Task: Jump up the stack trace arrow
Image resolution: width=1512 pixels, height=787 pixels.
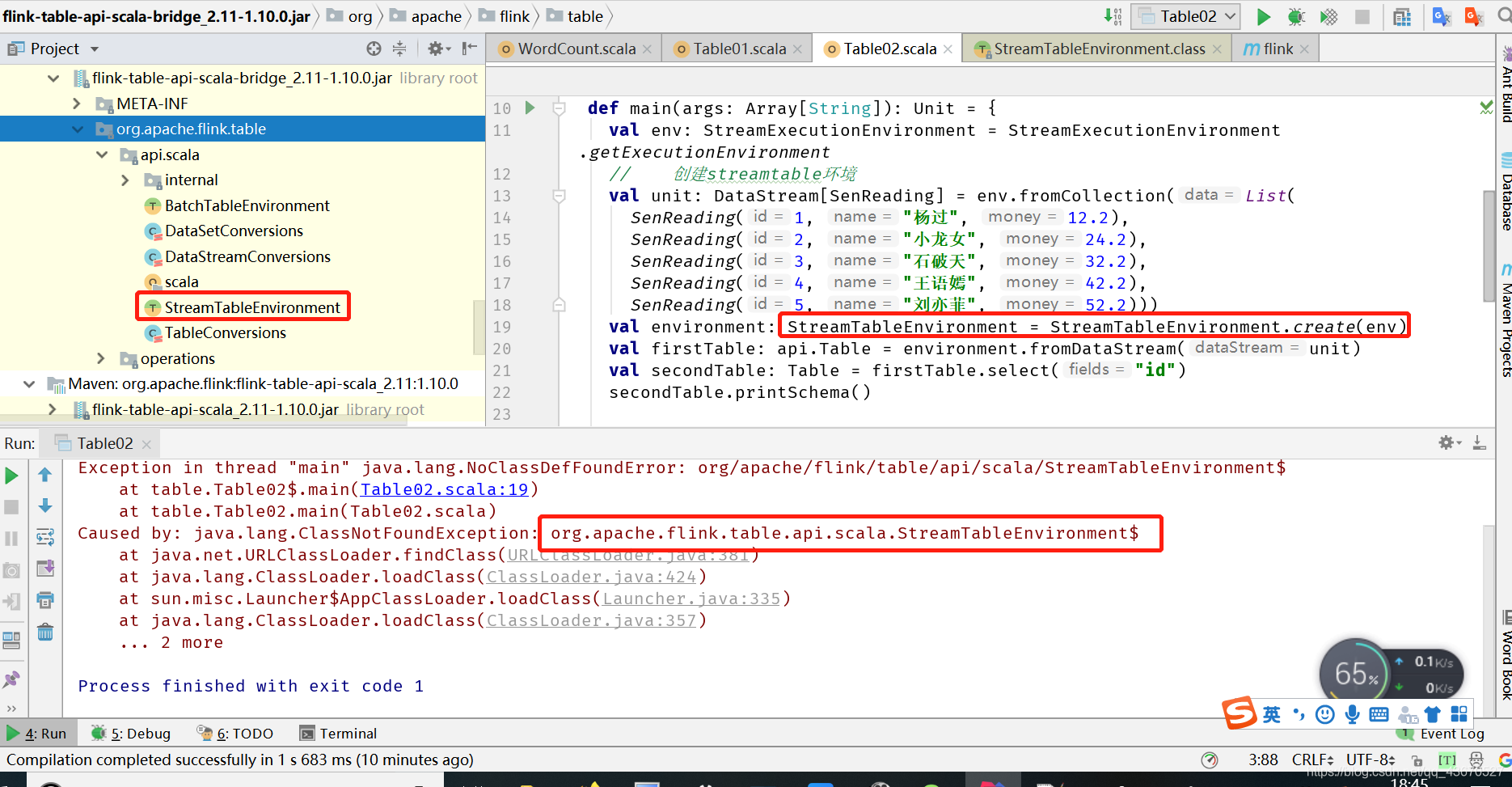Action: pos(45,475)
